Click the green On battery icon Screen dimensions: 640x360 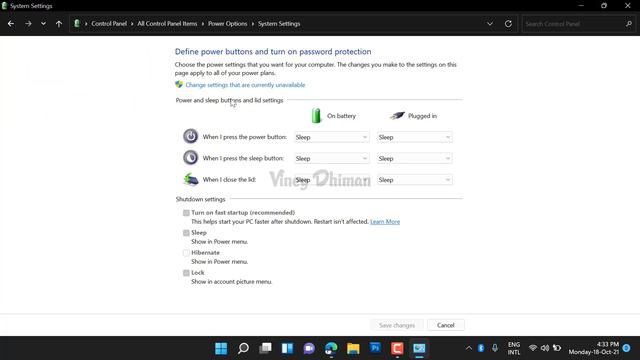click(x=316, y=116)
